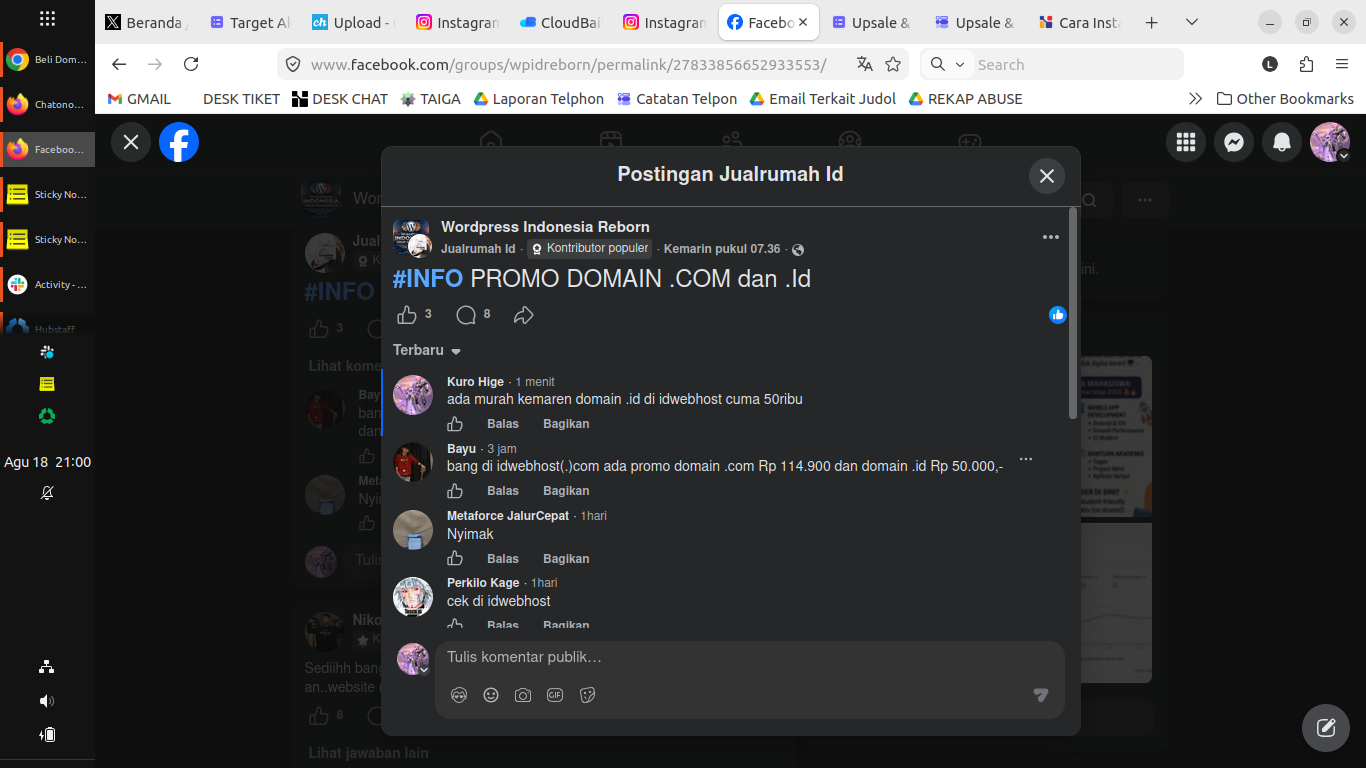List all open tabs with the chevron
The height and width of the screenshot is (768, 1366).
(x=1191, y=22)
